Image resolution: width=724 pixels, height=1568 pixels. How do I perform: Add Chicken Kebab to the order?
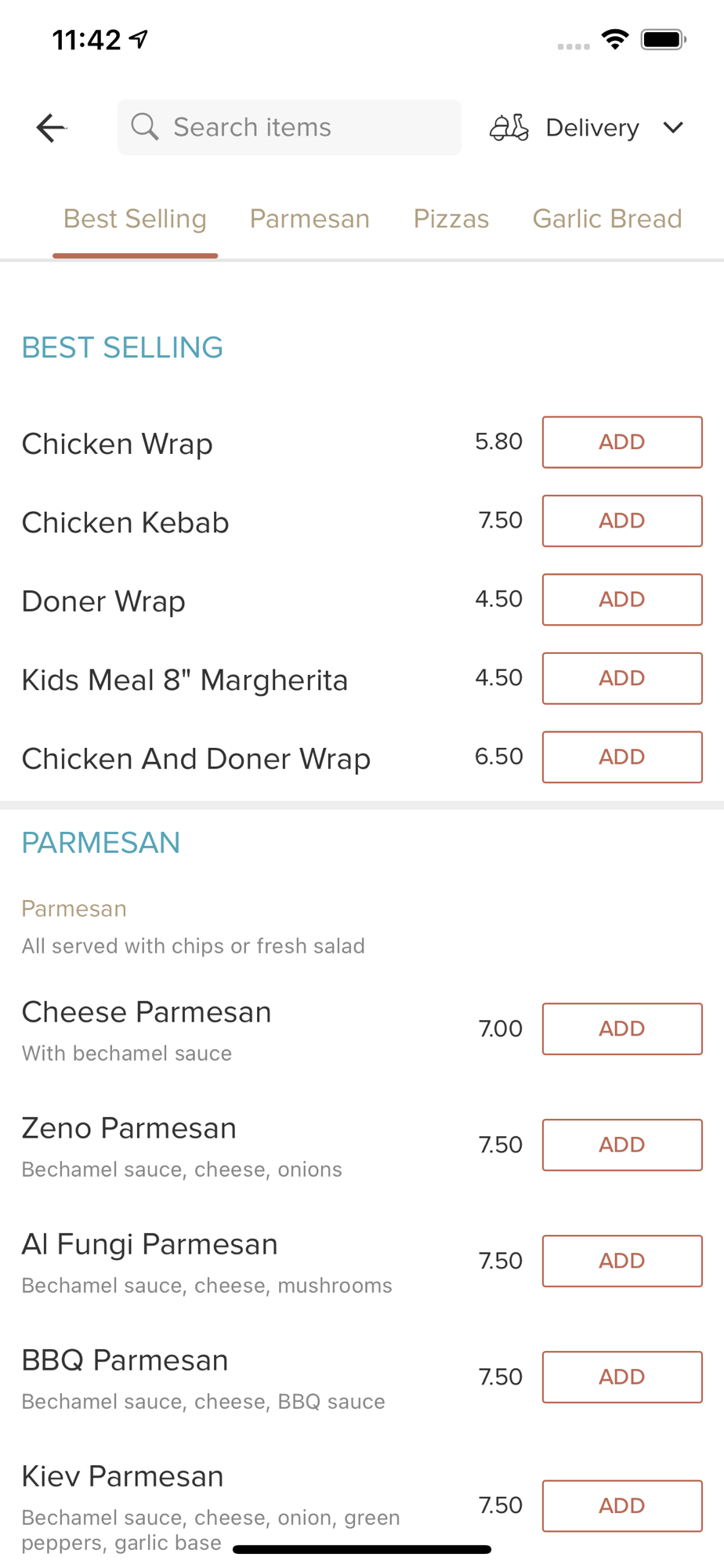tap(622, 521)
